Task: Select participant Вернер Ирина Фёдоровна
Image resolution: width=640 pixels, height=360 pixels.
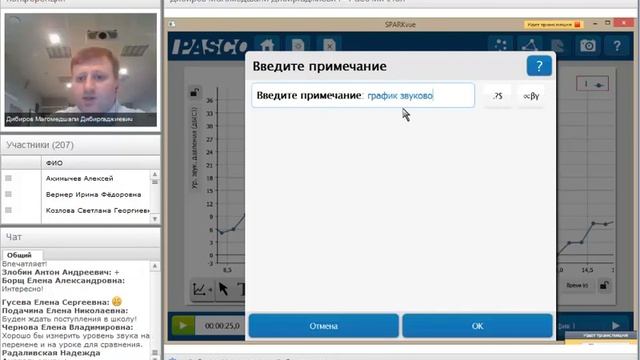Action: (x=93, y=194)
